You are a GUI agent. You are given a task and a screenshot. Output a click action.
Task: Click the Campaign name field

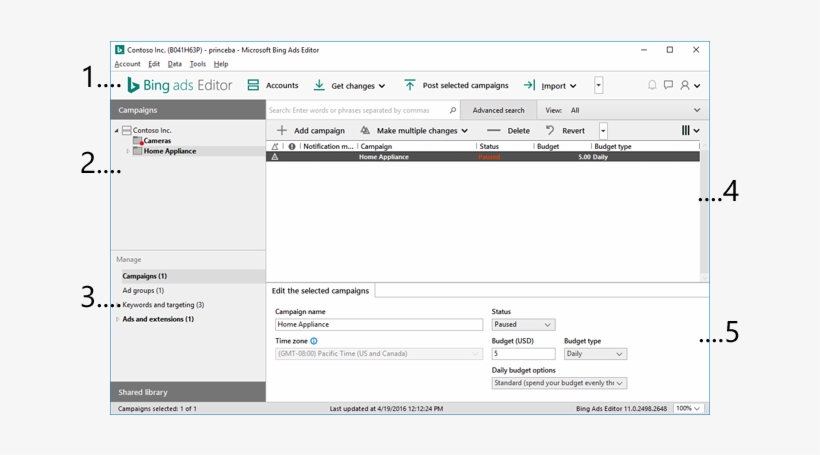point(379,324)
